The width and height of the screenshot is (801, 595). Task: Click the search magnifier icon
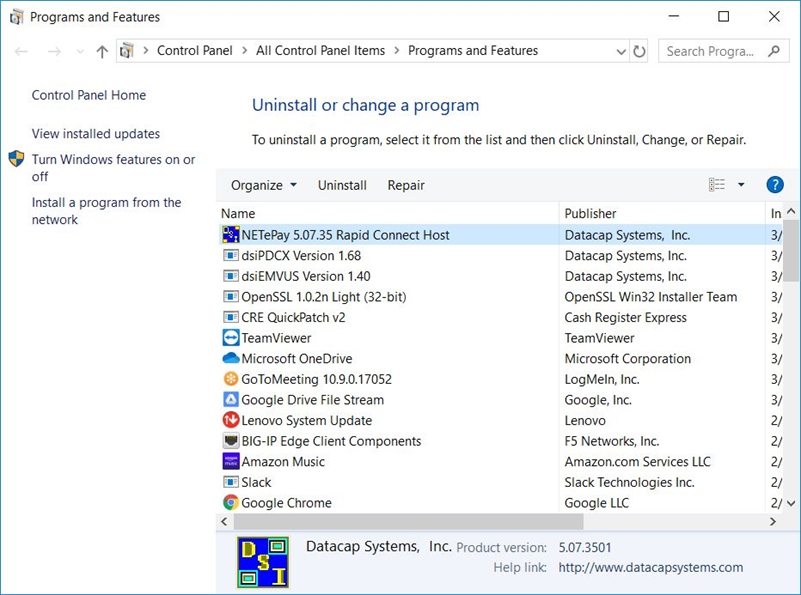774,51
